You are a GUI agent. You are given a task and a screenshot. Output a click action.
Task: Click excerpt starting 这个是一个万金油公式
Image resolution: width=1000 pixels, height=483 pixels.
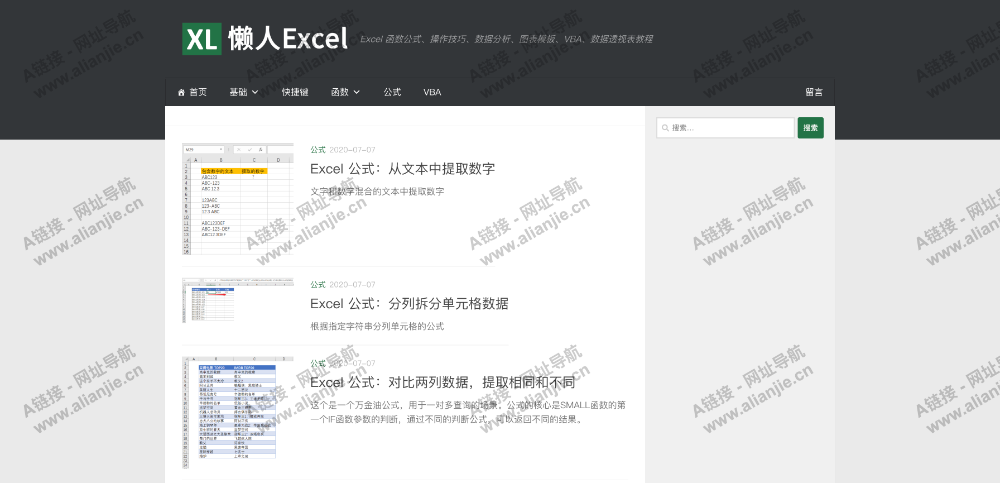(x=468, y=412)
